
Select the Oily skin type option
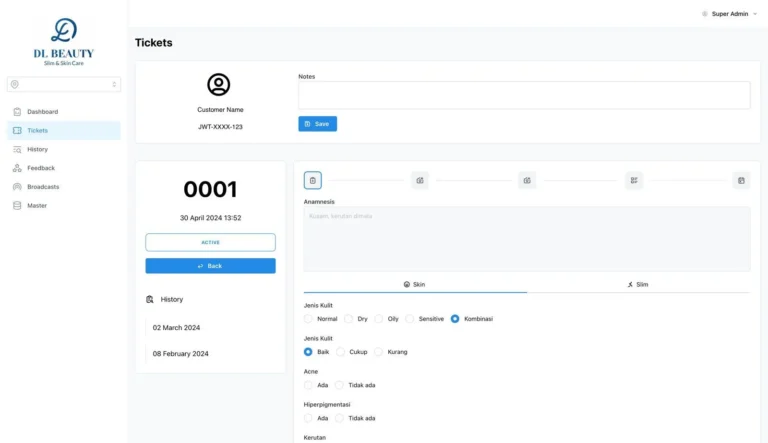click(380, 319)
